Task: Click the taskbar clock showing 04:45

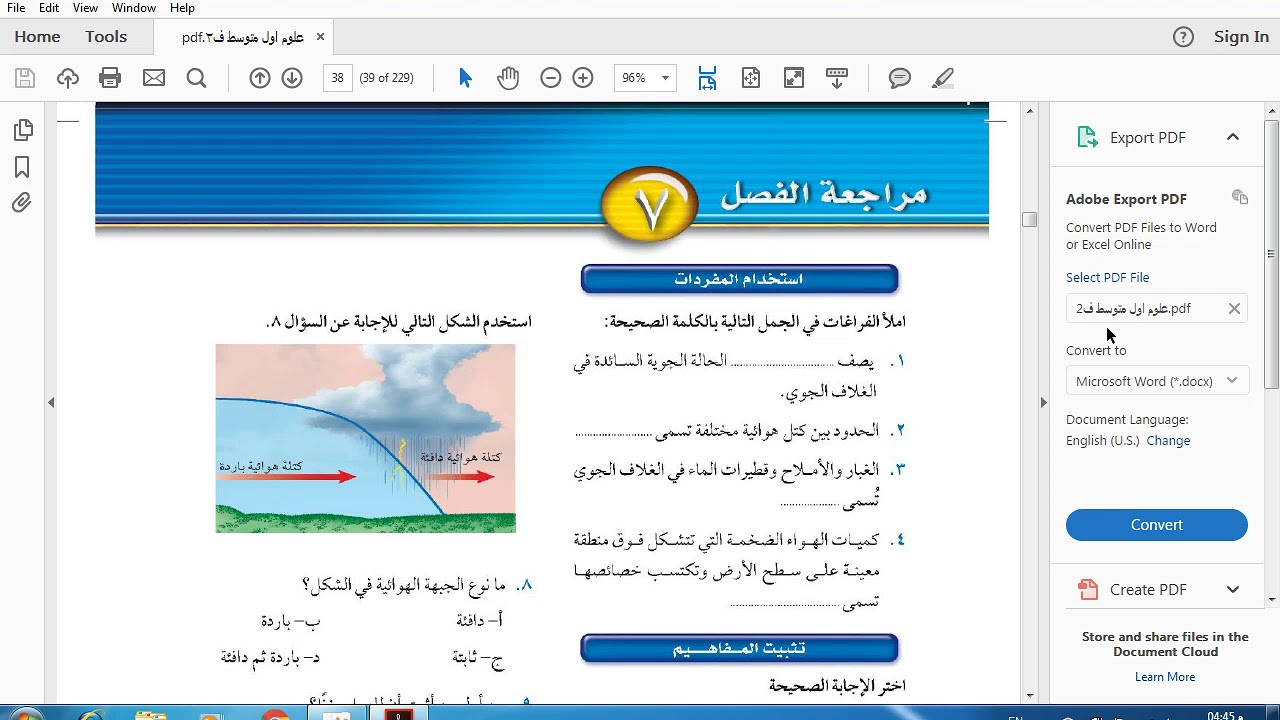Action: point(1226,716)
